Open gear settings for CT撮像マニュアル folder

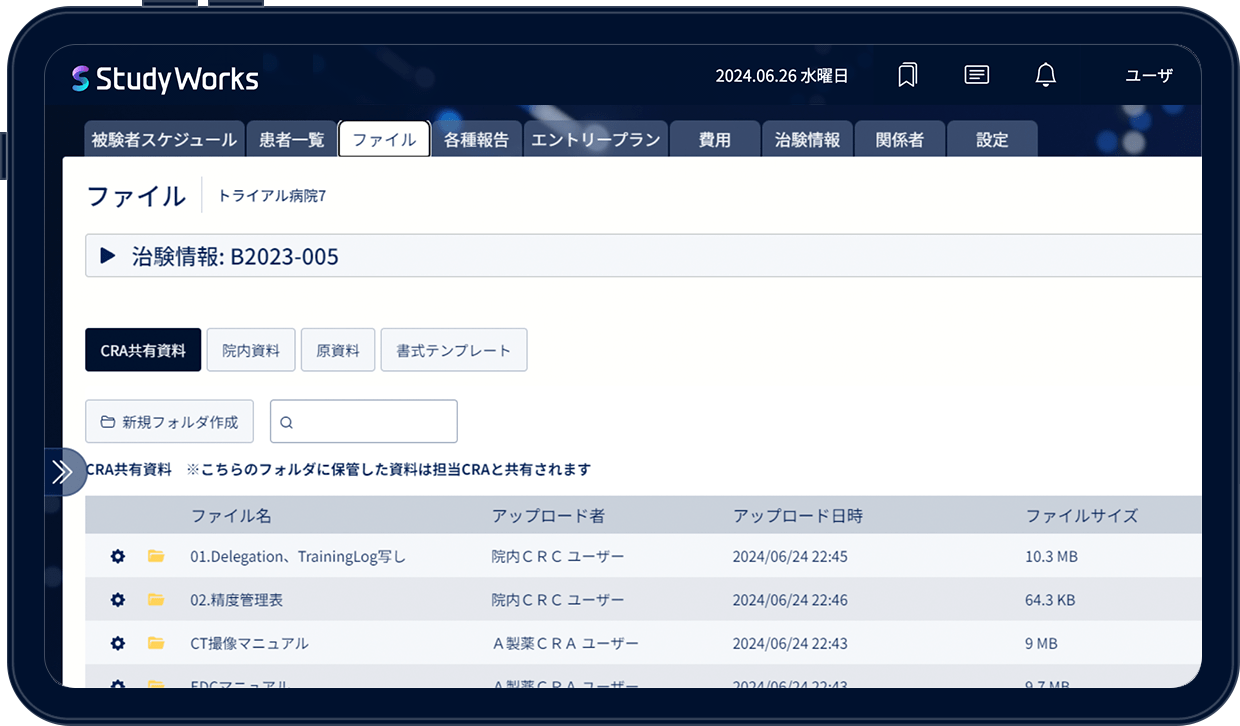(x=118, y=643)
